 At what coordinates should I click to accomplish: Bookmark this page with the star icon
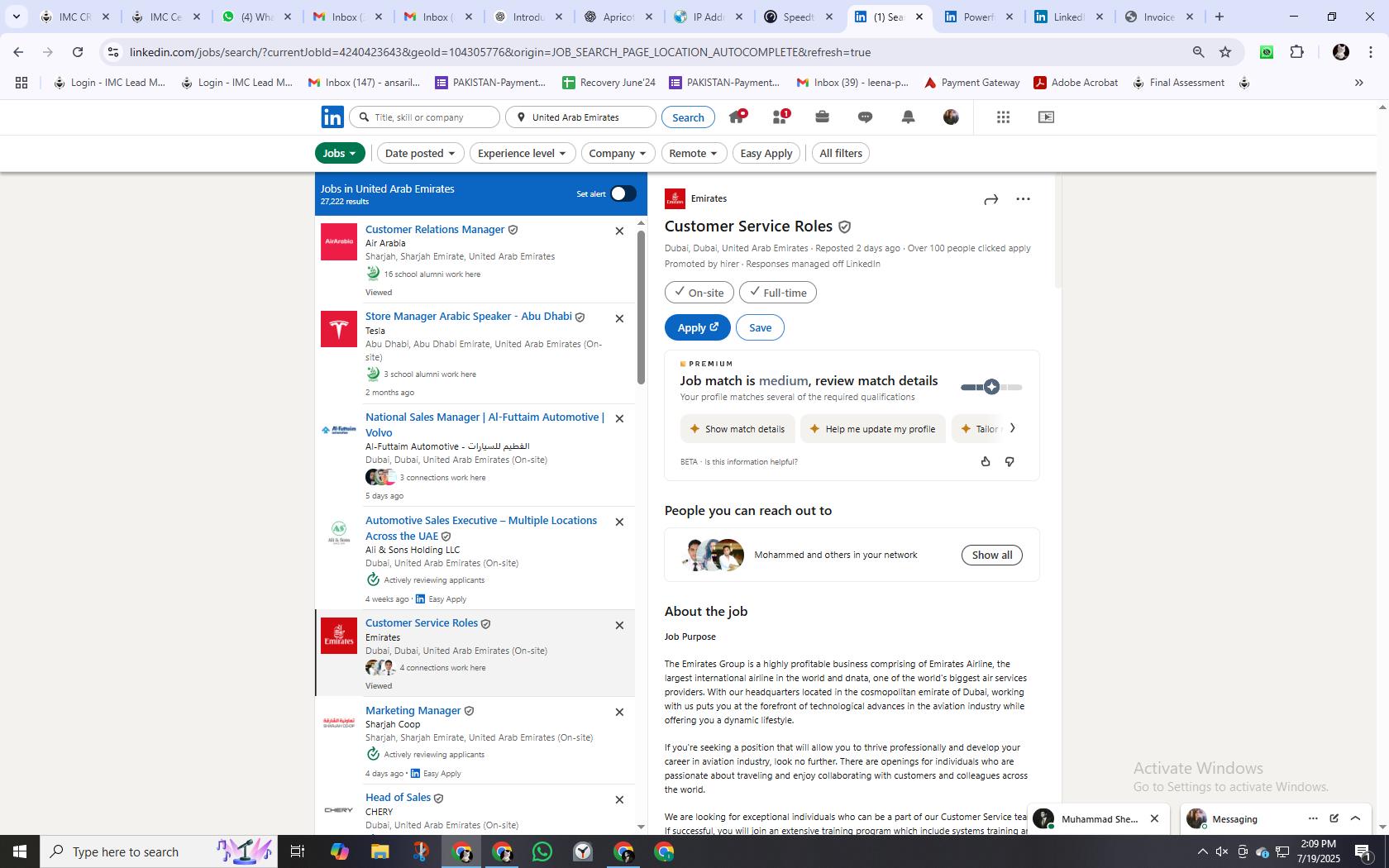(1225, 52)
